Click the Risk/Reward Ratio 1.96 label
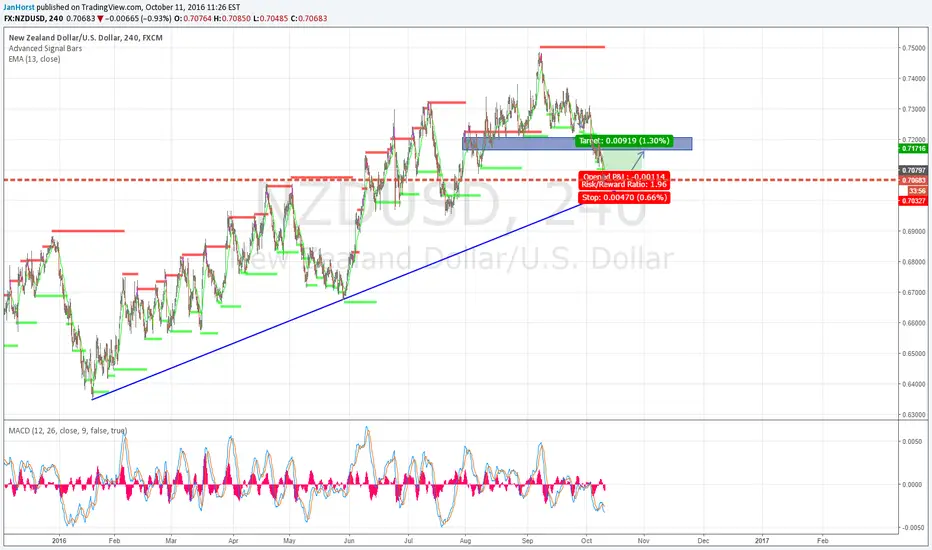This screenshot has height=550, width=932. tap(624, 184)
